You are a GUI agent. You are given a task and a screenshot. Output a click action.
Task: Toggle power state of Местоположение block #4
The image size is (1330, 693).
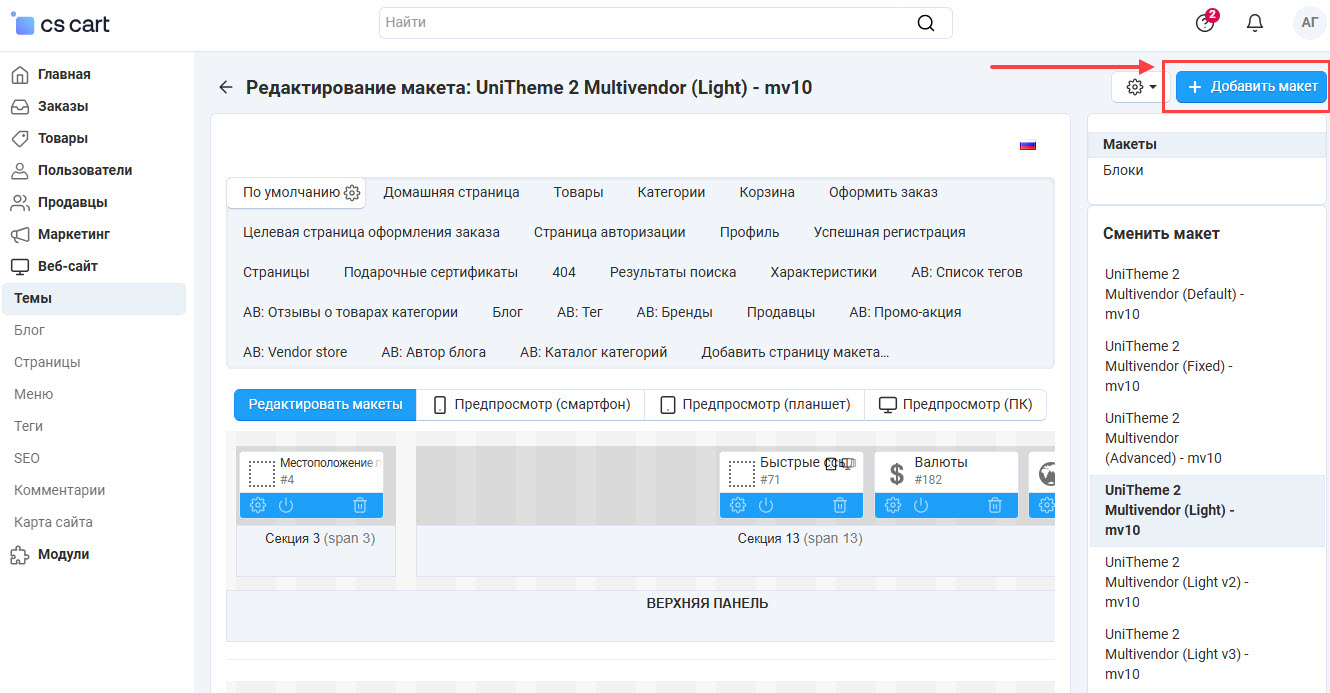click(x=286, y=505)
